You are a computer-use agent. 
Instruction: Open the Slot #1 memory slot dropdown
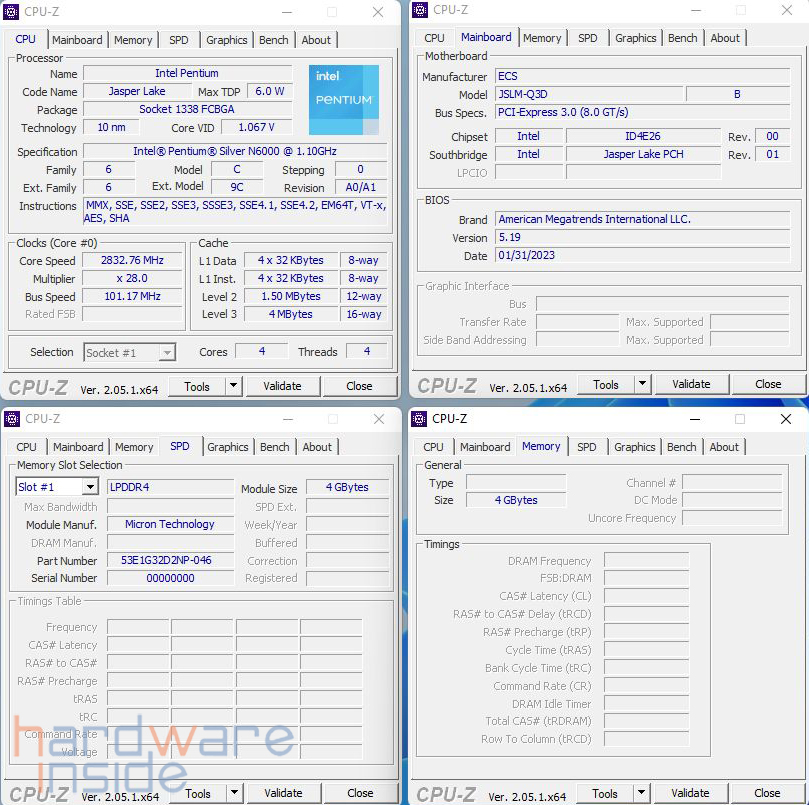[89, 487]
